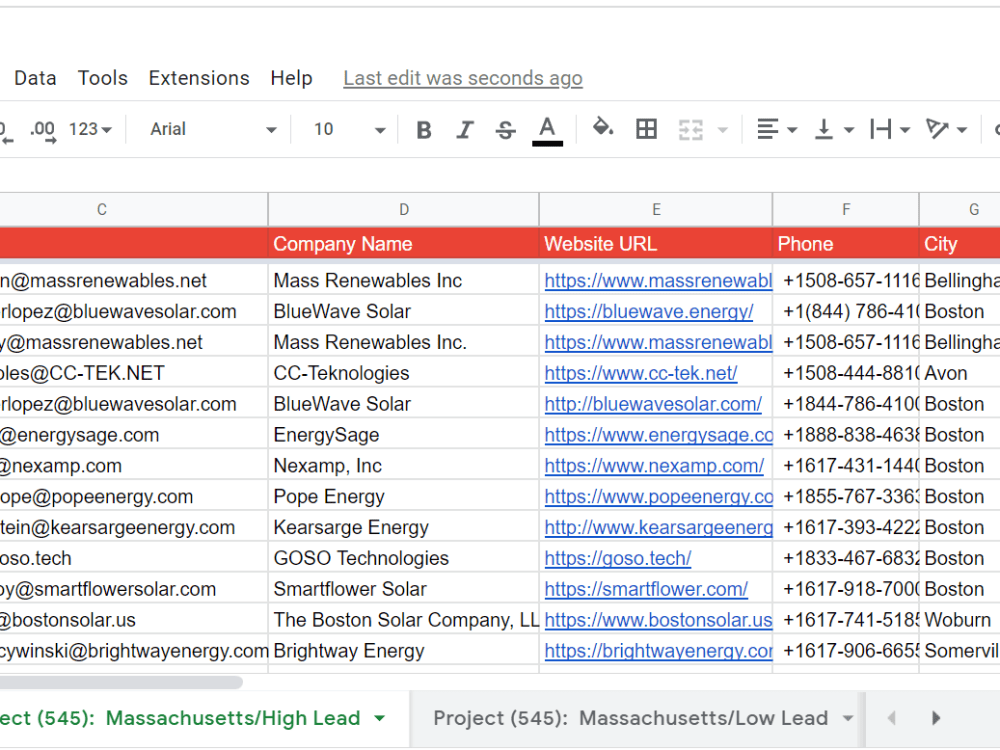The width and height of the screenshot is (1000, 750).
Task: Open the bluewave.energy link
Action: tap(649, 311)
